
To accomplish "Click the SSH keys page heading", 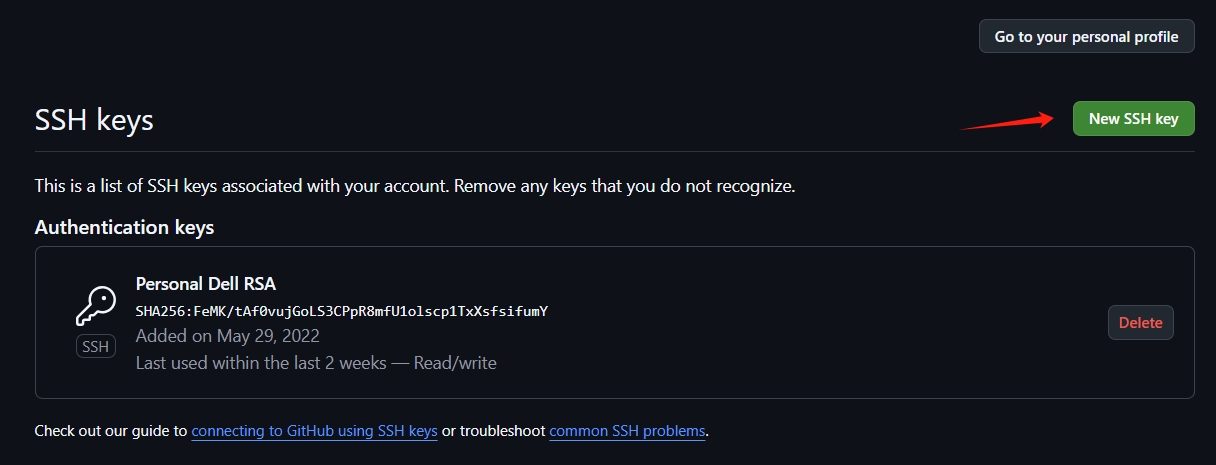I will pyautogui.click(x=94, y=121).
